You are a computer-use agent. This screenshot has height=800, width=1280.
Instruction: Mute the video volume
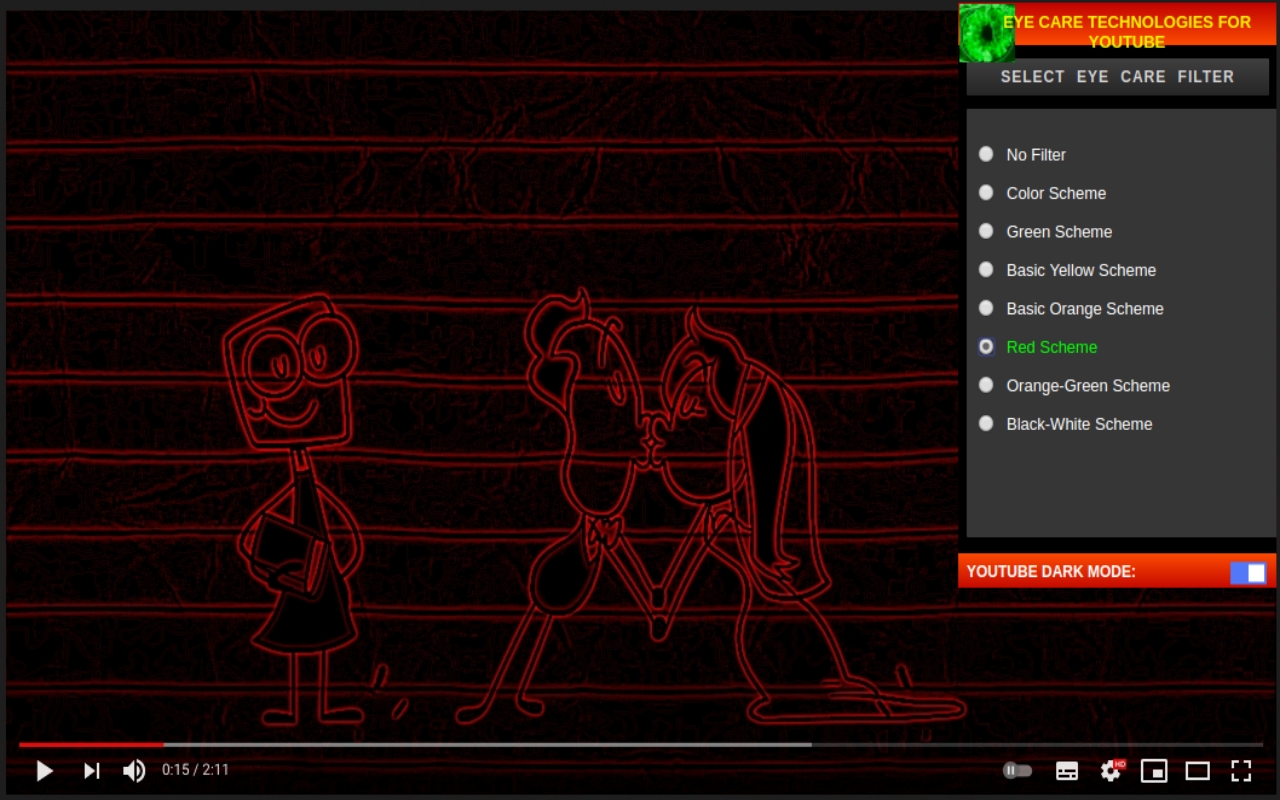point(133,770)
